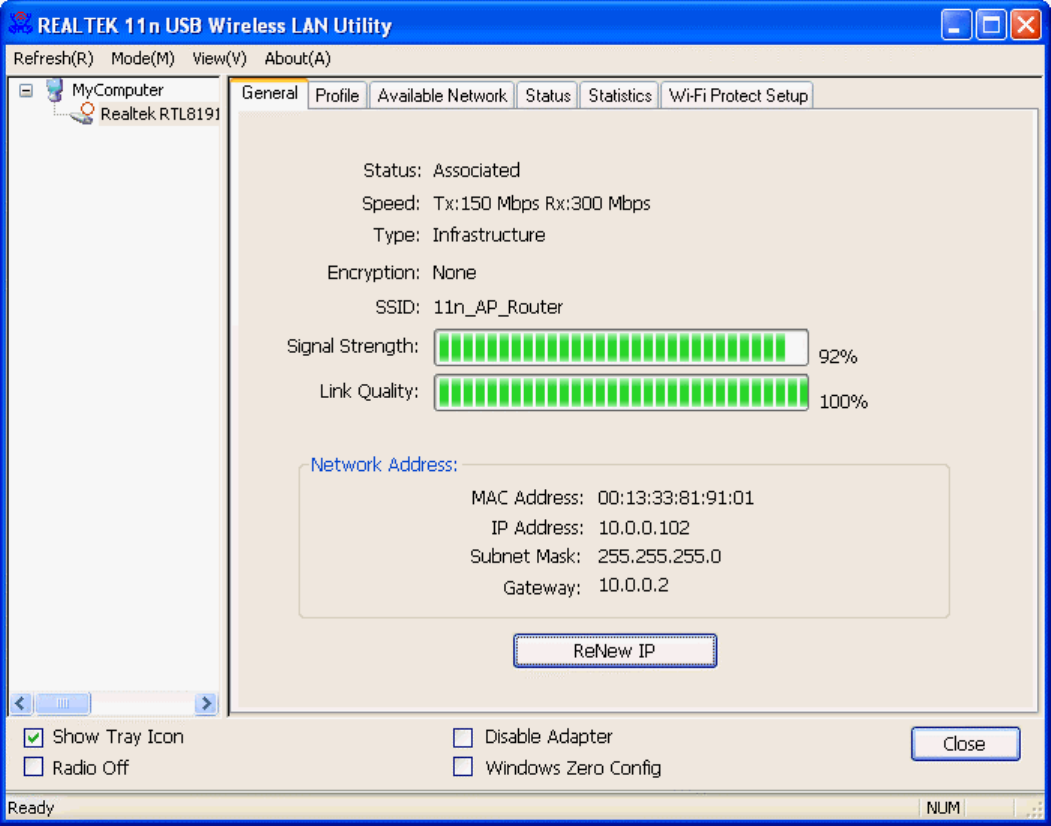Click the IP address value 10.0.0.102
This screenshot has height=826, width=1051.
644,528
